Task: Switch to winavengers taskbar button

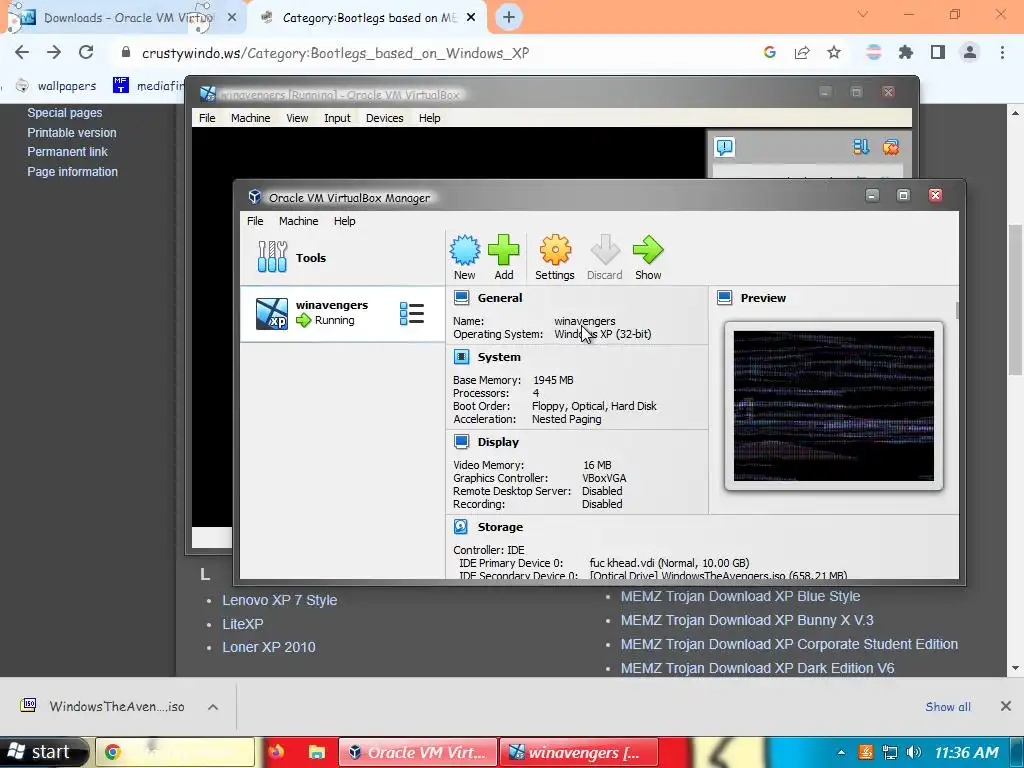Action: click(579, 752)
